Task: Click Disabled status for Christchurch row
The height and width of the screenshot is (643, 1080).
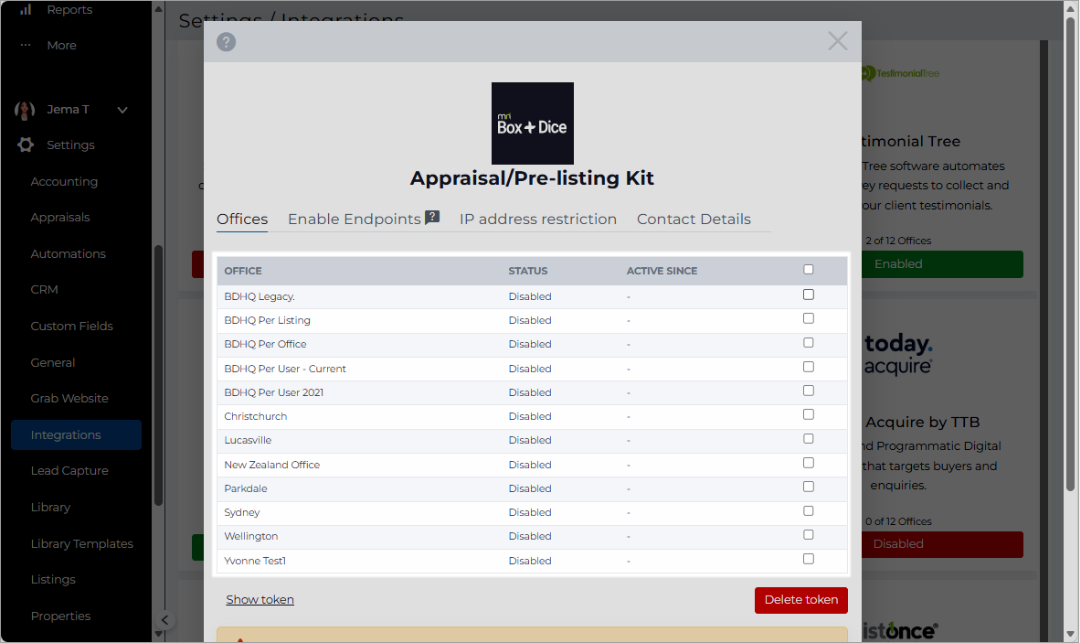Action: point(530,417)
